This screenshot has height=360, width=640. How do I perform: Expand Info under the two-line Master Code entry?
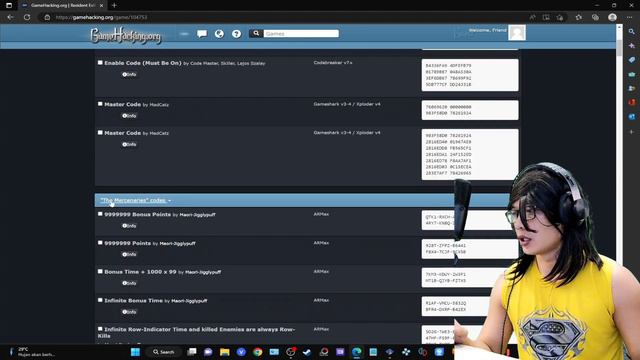click(129, 116)
